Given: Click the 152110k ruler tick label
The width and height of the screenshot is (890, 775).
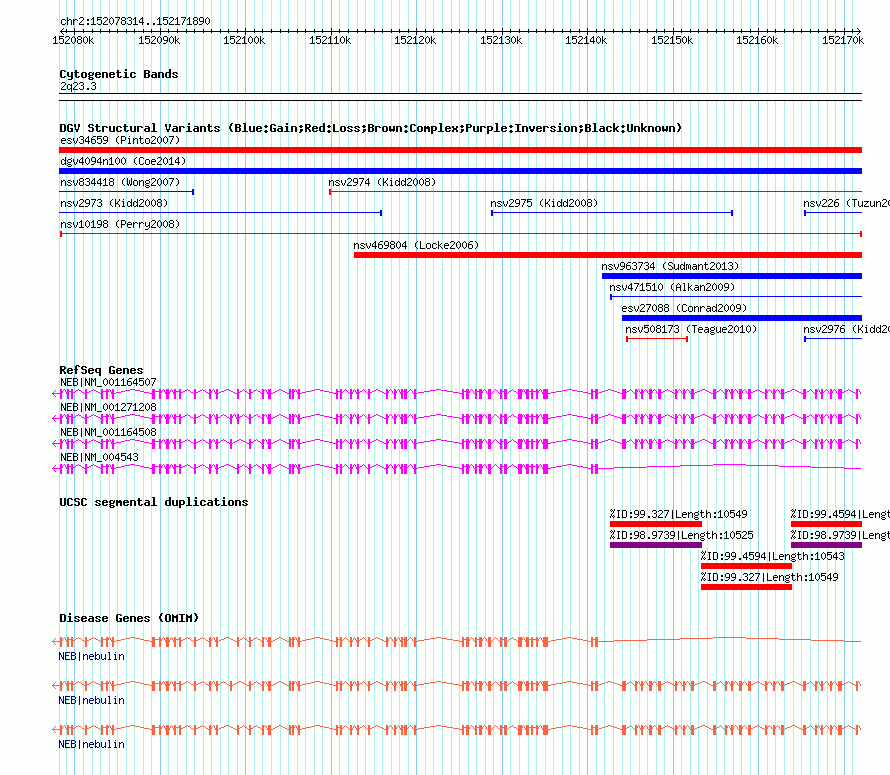Looking at the screenshot, I should point(330,41).
